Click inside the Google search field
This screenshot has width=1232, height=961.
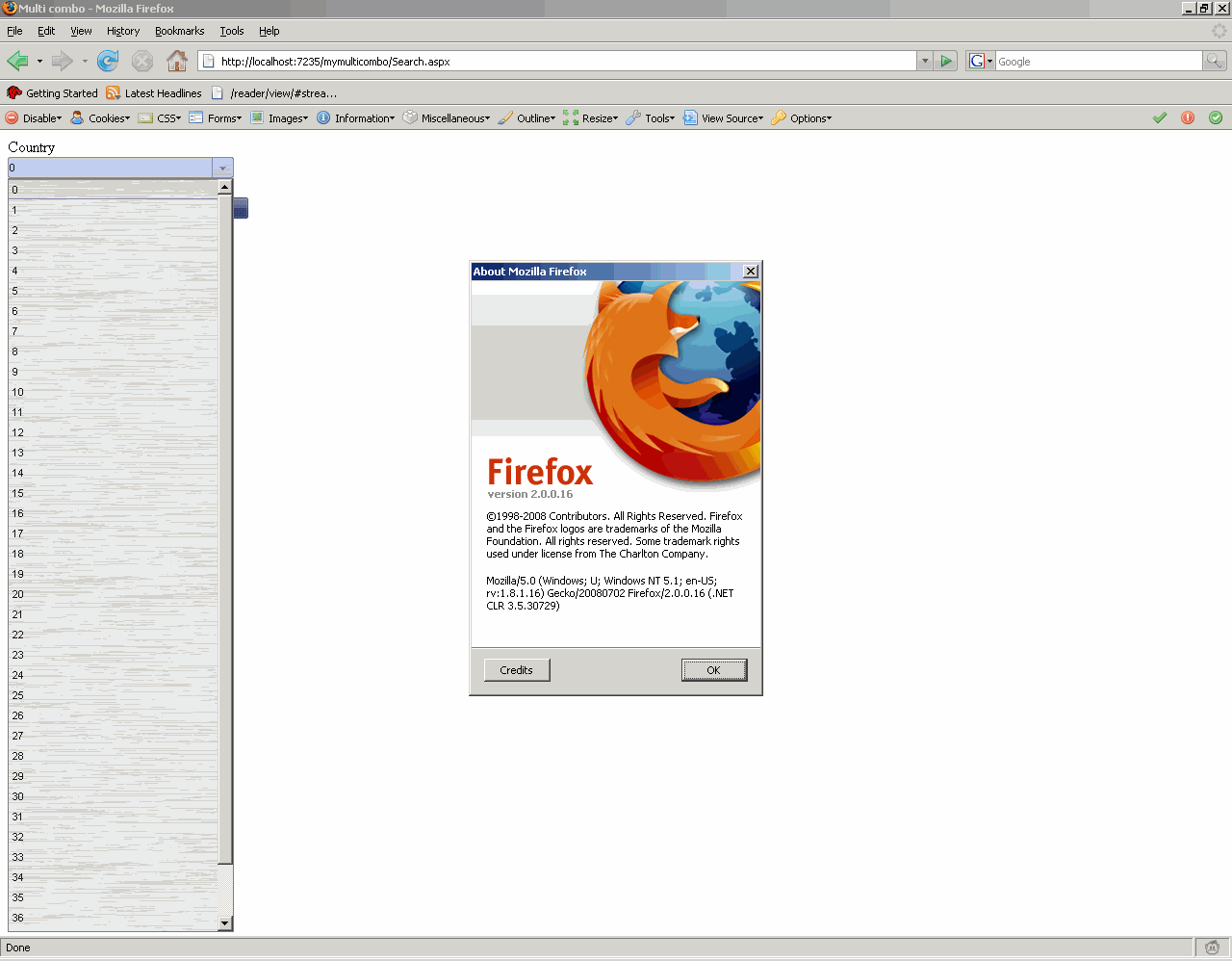pos(1098,61)
